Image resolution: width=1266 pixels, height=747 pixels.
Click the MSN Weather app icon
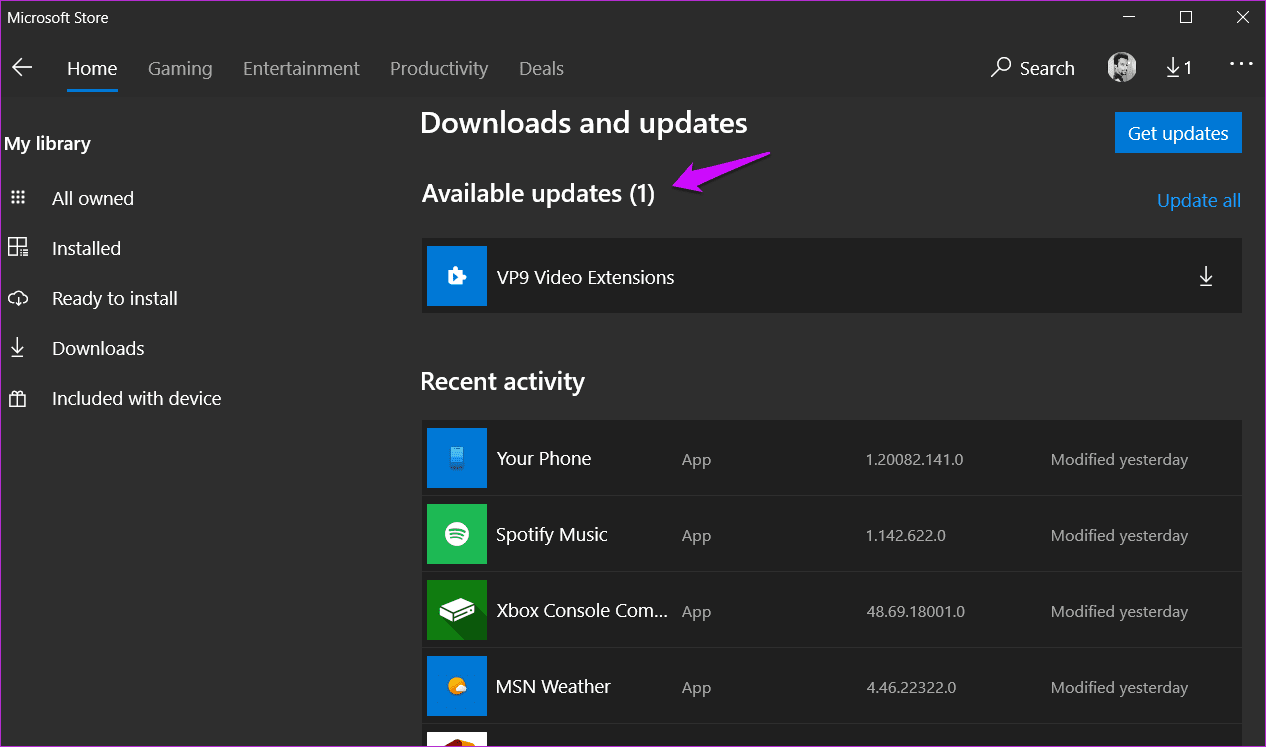point(457,686)
